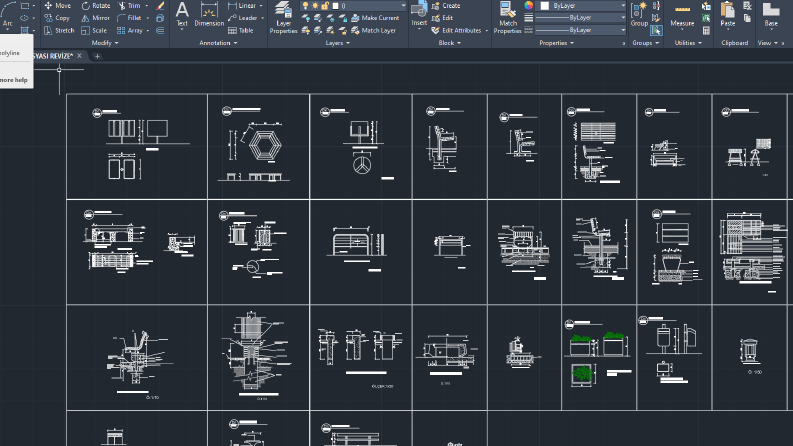Viewport: 793px width, 446px height.
Task: Open the Fillet dropdown arrow
Action: click(147, 18)
